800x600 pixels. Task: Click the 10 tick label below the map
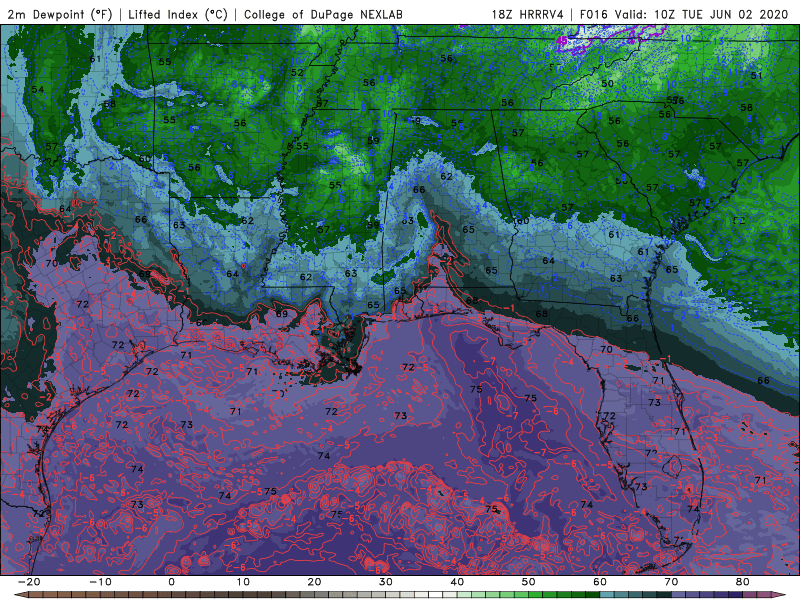(x=243, y=582)
